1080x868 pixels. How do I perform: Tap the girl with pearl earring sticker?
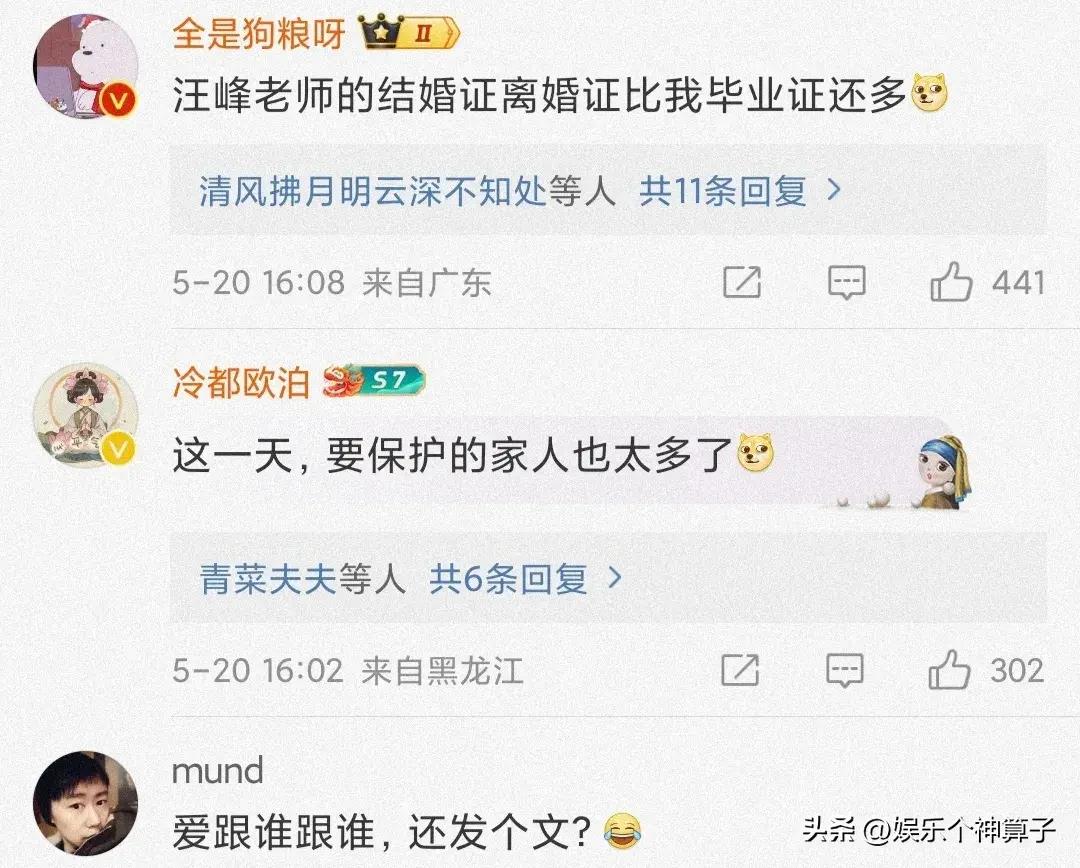pos(942,472)
